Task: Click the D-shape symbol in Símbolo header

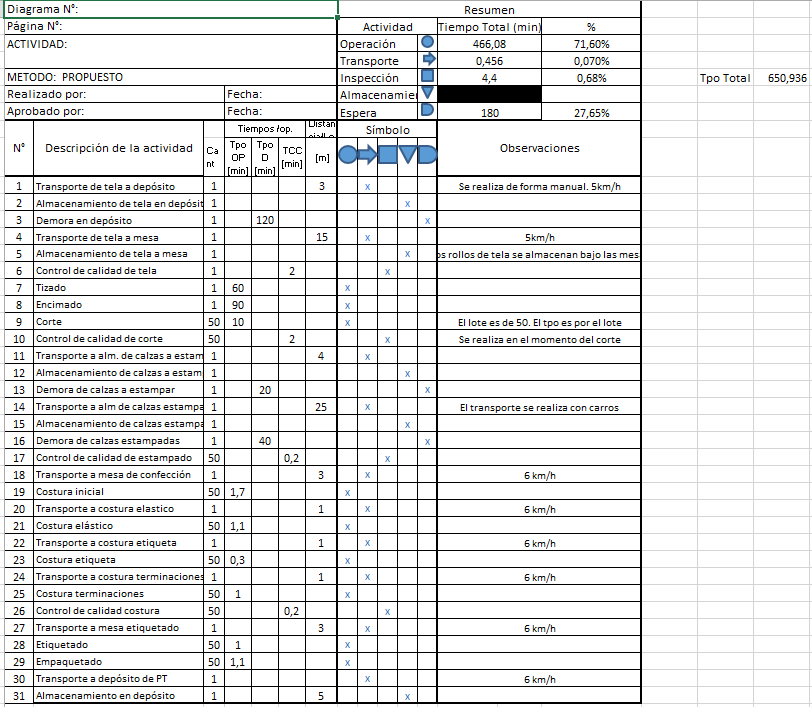Action: (427, 154)
